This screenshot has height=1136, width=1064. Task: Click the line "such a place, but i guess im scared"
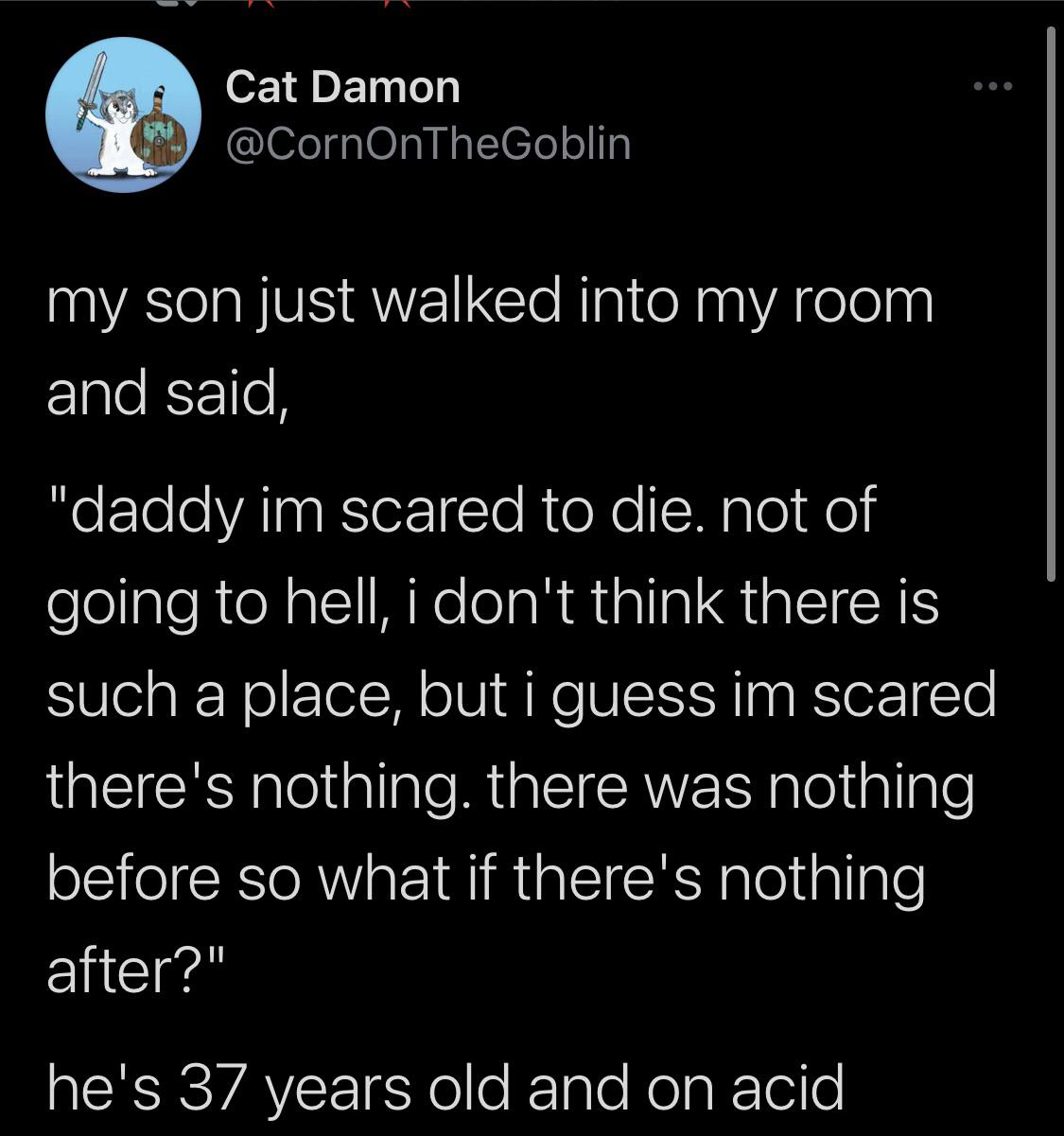(x=521, y=693)
